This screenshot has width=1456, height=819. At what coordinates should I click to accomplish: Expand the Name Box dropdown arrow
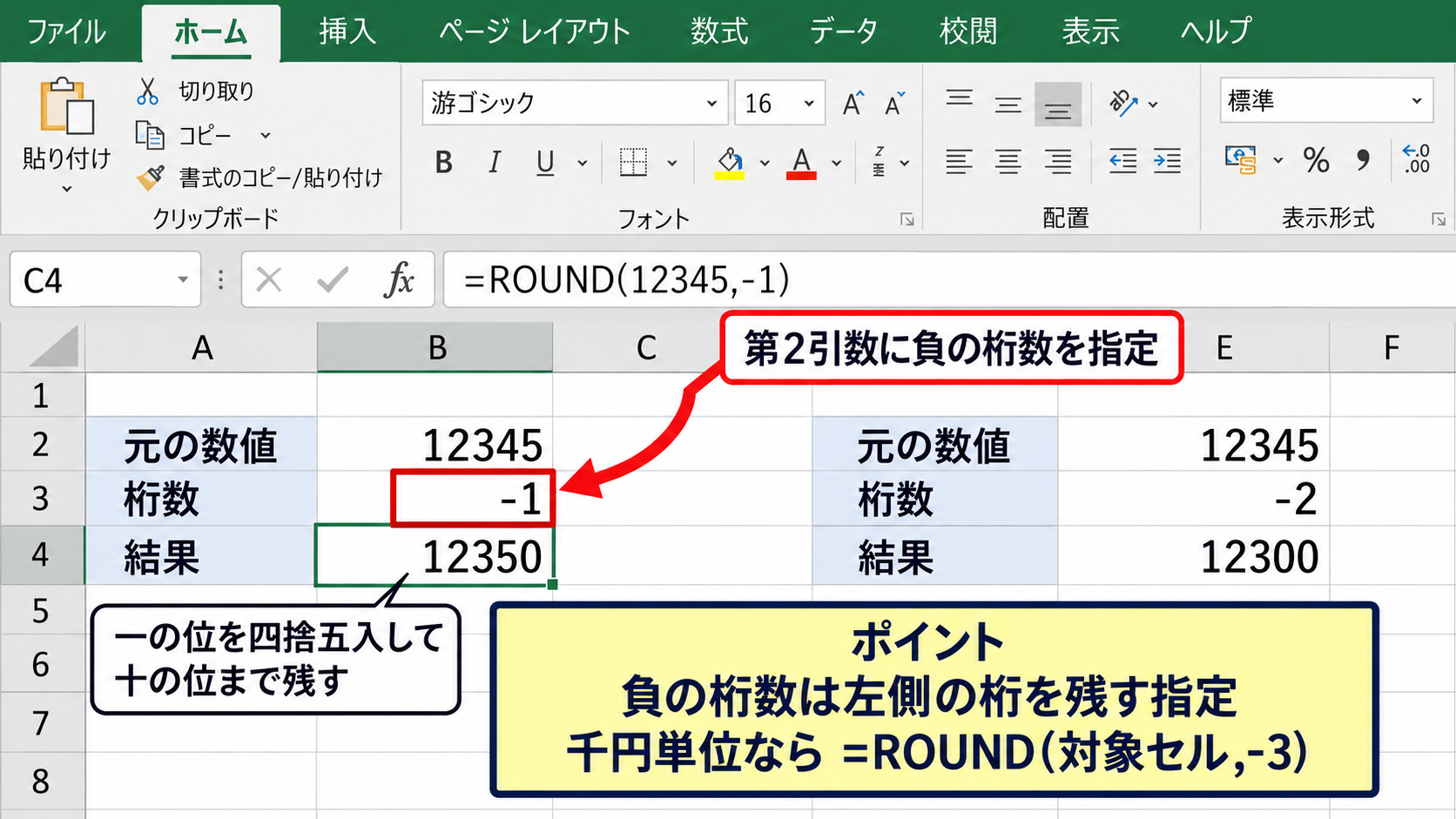tap(183, 279)
